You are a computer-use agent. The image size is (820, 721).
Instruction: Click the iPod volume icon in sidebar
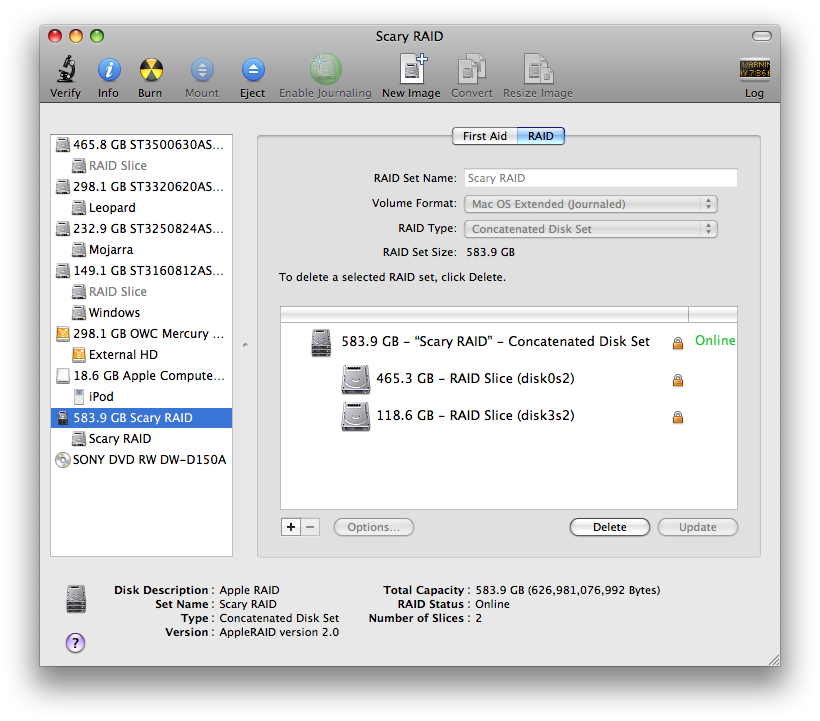pyautogui.click(x=78, y=397)
